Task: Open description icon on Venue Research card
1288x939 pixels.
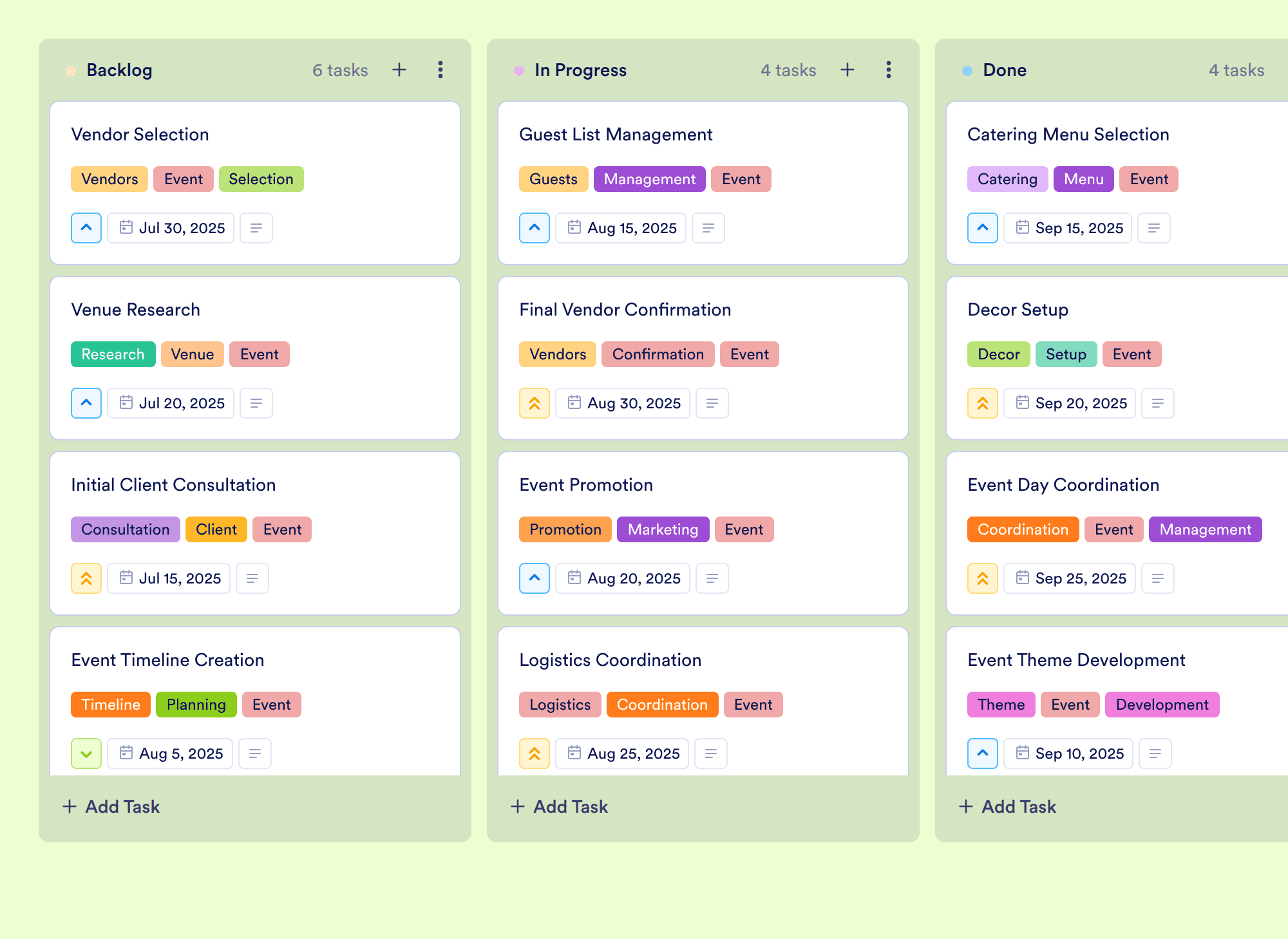Action: pyautogui.click(x=256, y=403)
